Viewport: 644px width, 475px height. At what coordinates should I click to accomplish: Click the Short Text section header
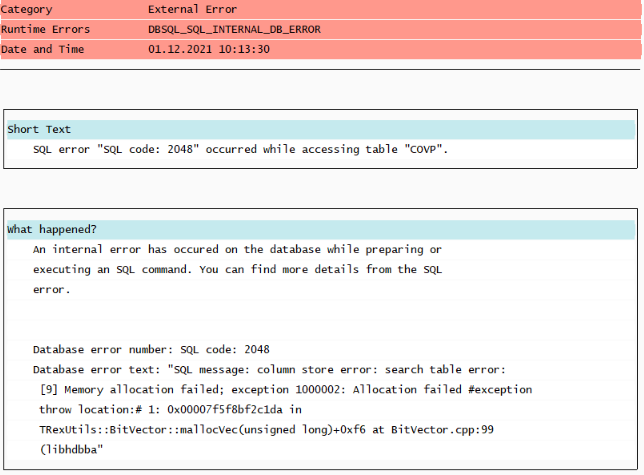[x=39, y=129]
